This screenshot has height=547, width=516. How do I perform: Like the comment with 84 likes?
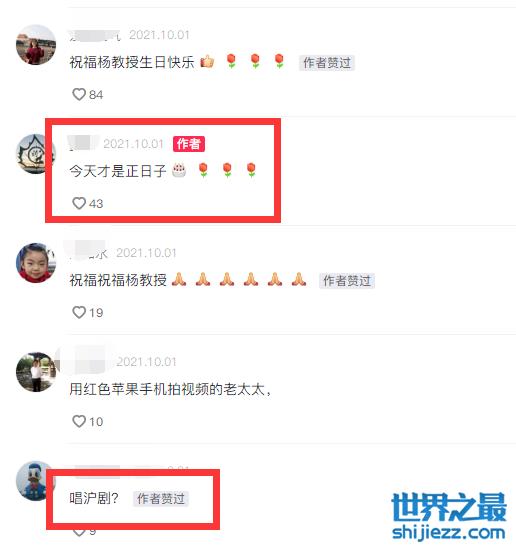(x=79, y=94)
